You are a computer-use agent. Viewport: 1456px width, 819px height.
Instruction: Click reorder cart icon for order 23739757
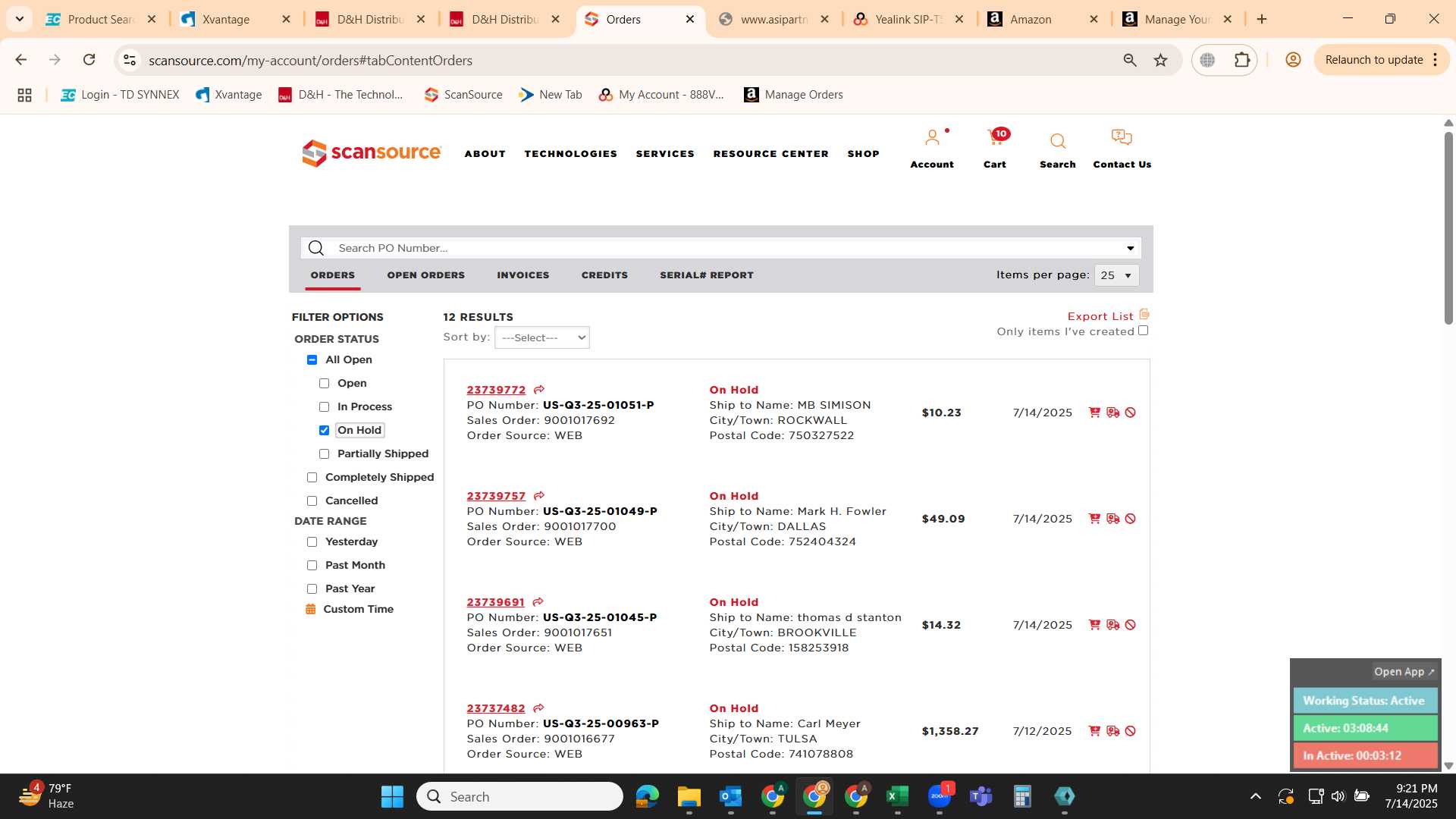pos(1094,519)
